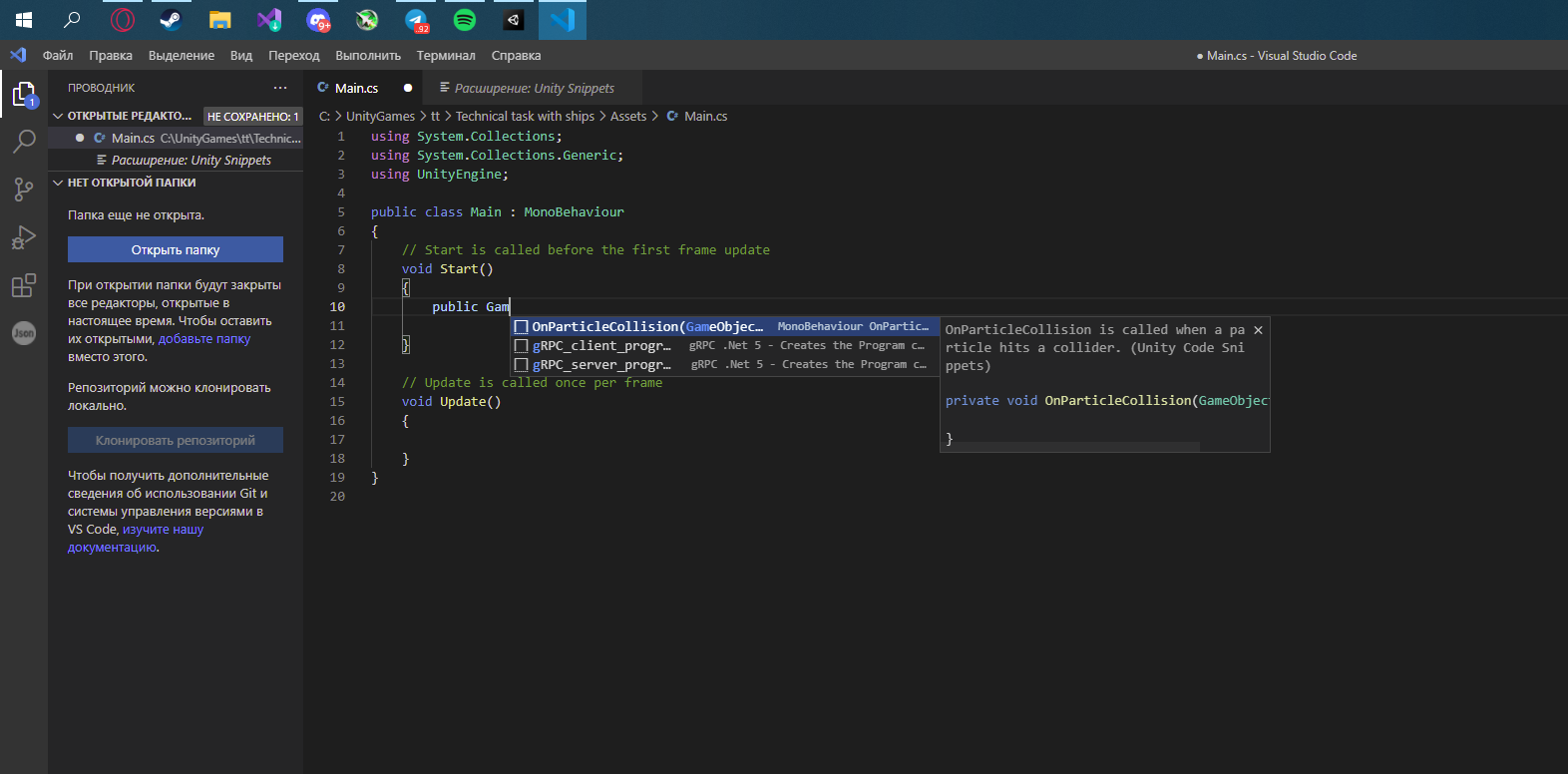The height and width of the screenshot is (774, 1568).
Task: Open Unity from the taskbar
Action: click(x=514, y=20)
